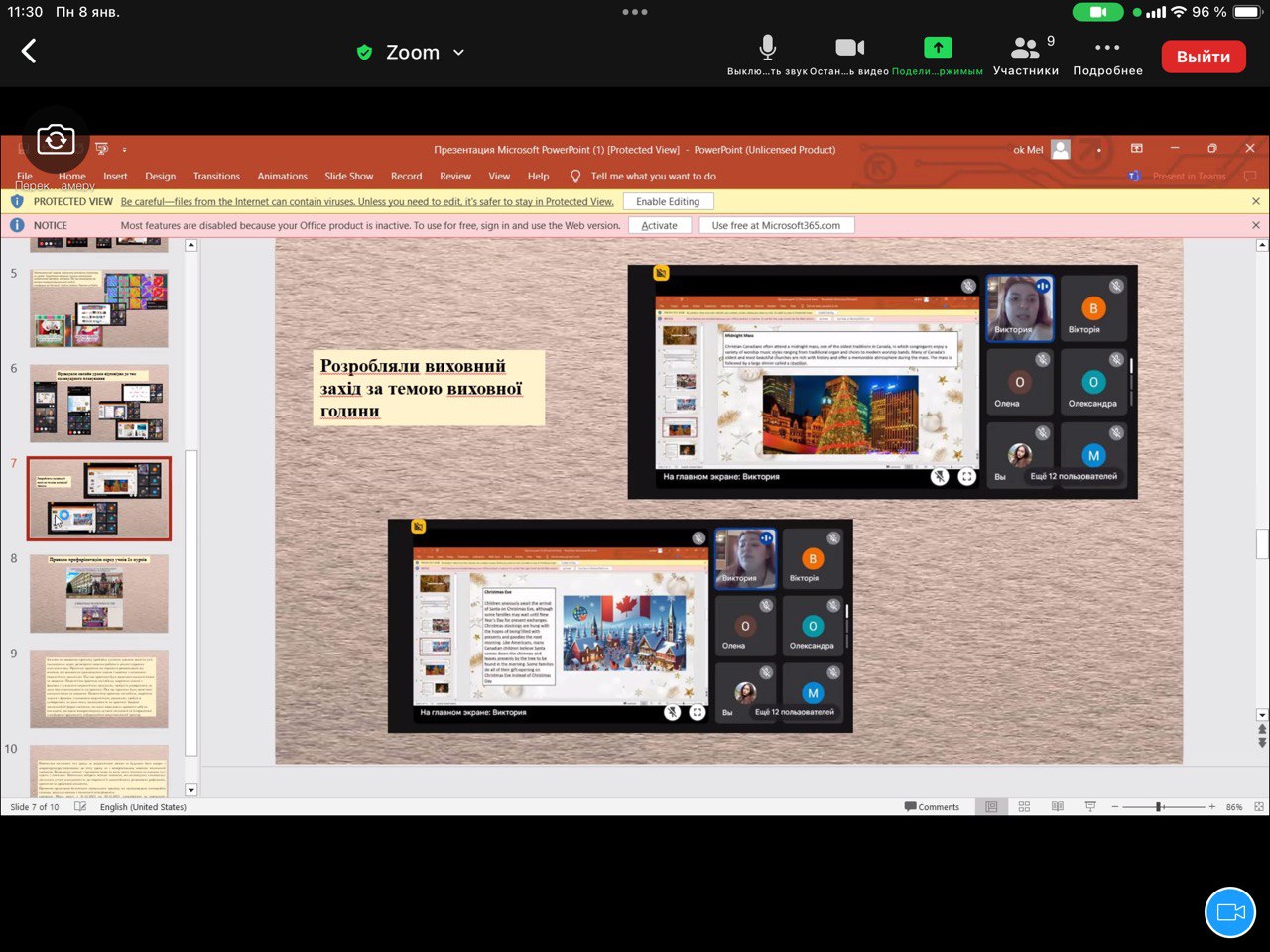
Task: Open the Animations ribbon tab
Action: coord(283,177)
